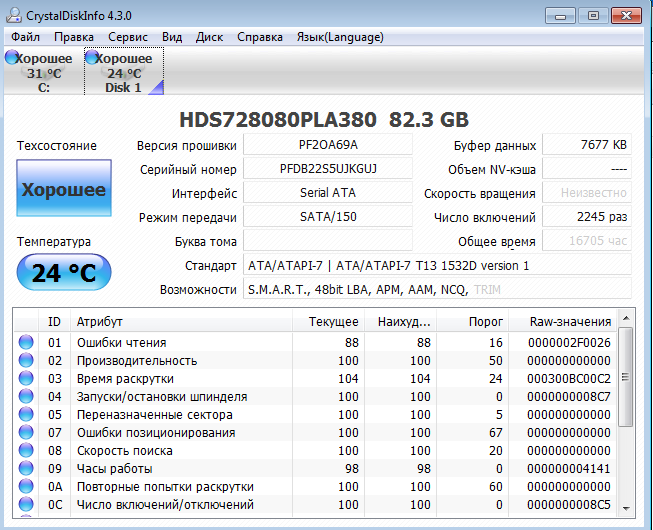Click the firmware field PF2OA69A
Screen dimensions: 653x530
328,144
